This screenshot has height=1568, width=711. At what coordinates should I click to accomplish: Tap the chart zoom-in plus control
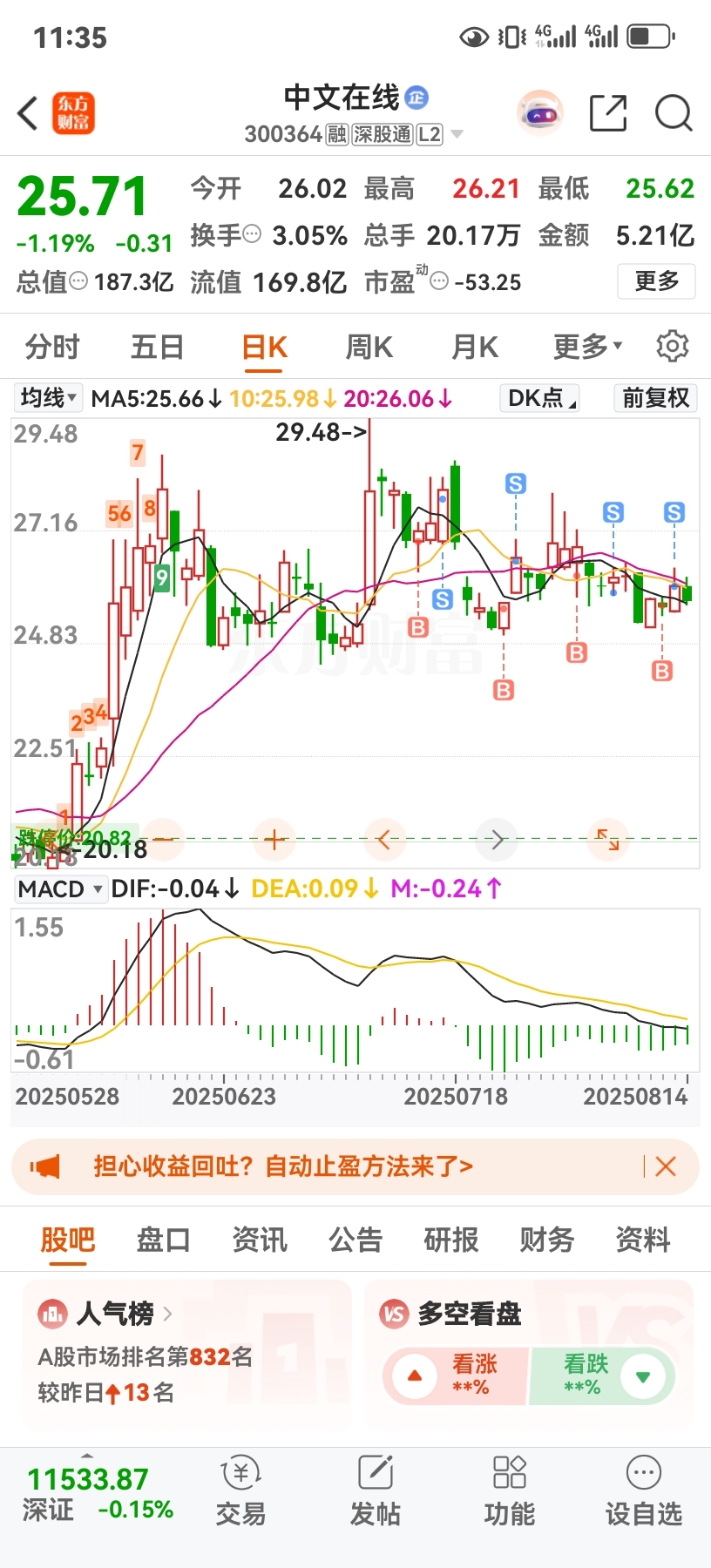274,840
